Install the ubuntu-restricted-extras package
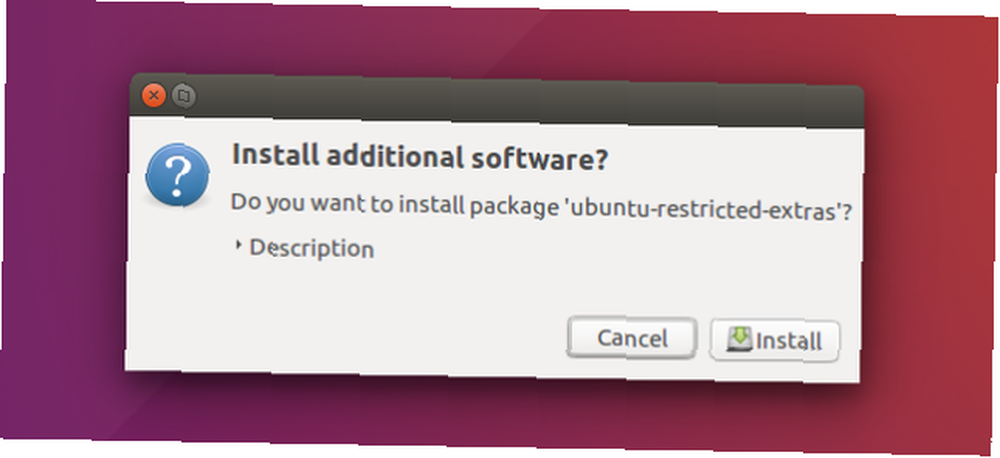This screenshot has width=1000, height=458. coord(775,341)
